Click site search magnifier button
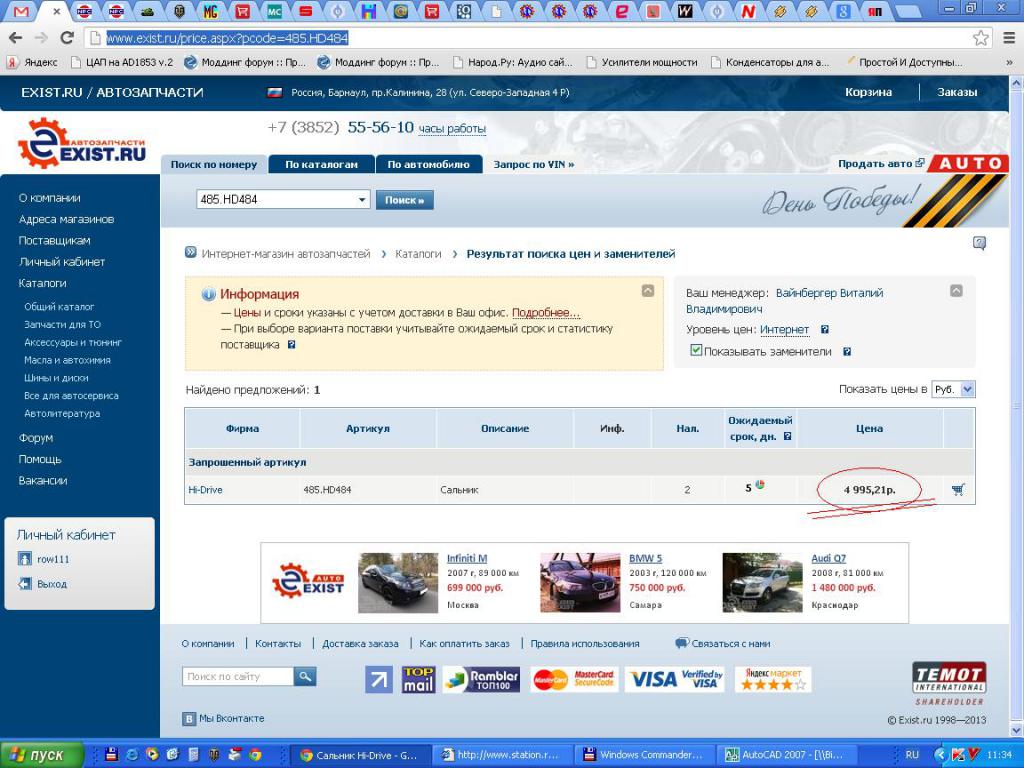This screenshot has height=768, width=1024. click(x=305, y=677)
